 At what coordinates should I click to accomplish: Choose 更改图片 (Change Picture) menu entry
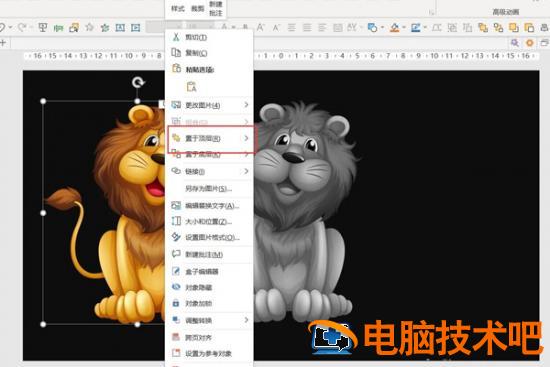click(209, 105)
